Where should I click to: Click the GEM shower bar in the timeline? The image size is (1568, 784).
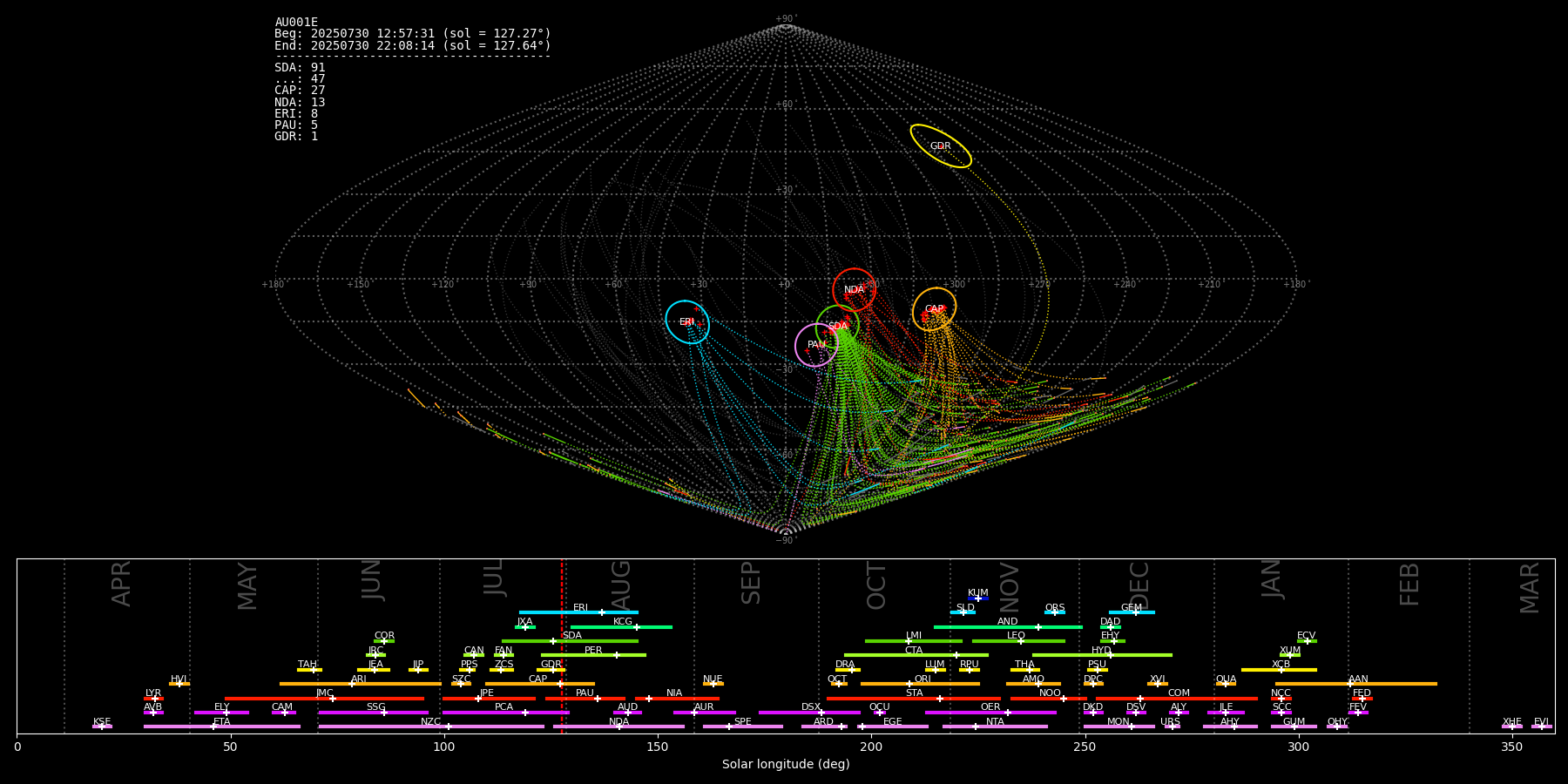pos(1132,612)
